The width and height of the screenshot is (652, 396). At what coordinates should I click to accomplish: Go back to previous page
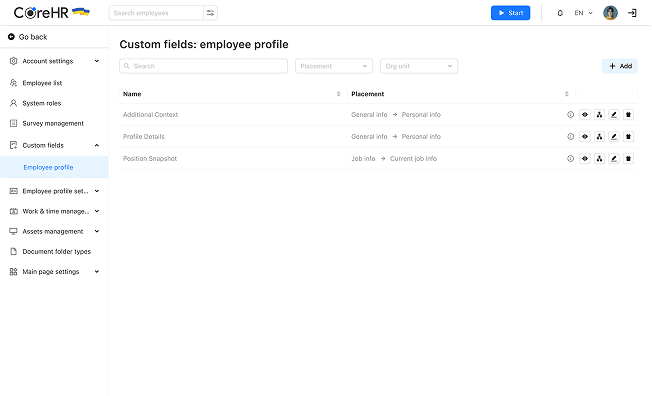point(27,37)
